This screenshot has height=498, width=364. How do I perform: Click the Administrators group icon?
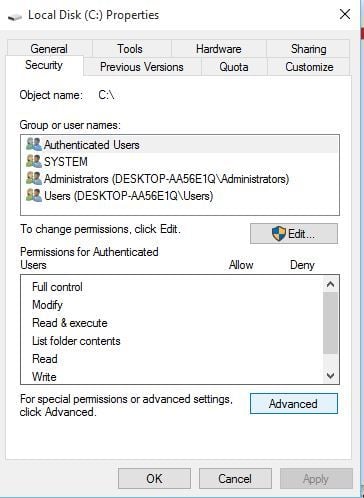coord(34,179)
